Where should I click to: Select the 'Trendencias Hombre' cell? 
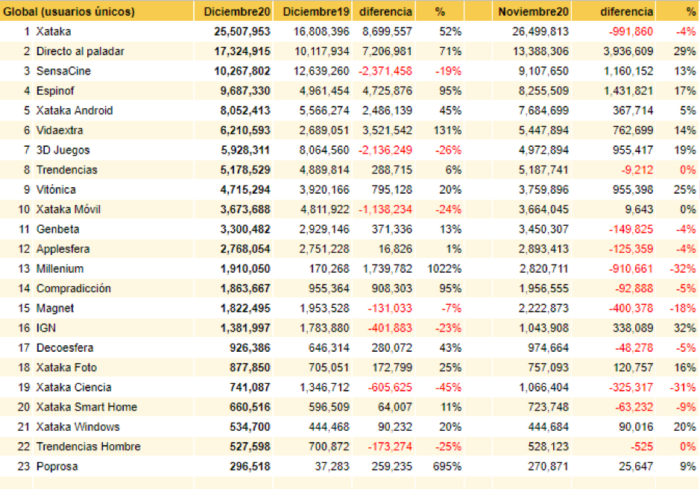[88, 447]
